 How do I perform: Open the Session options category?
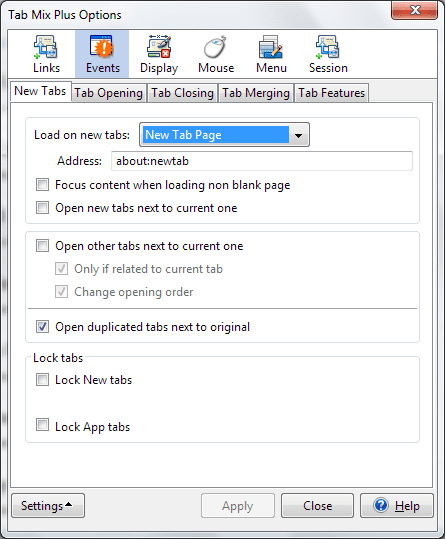[328, 54]
